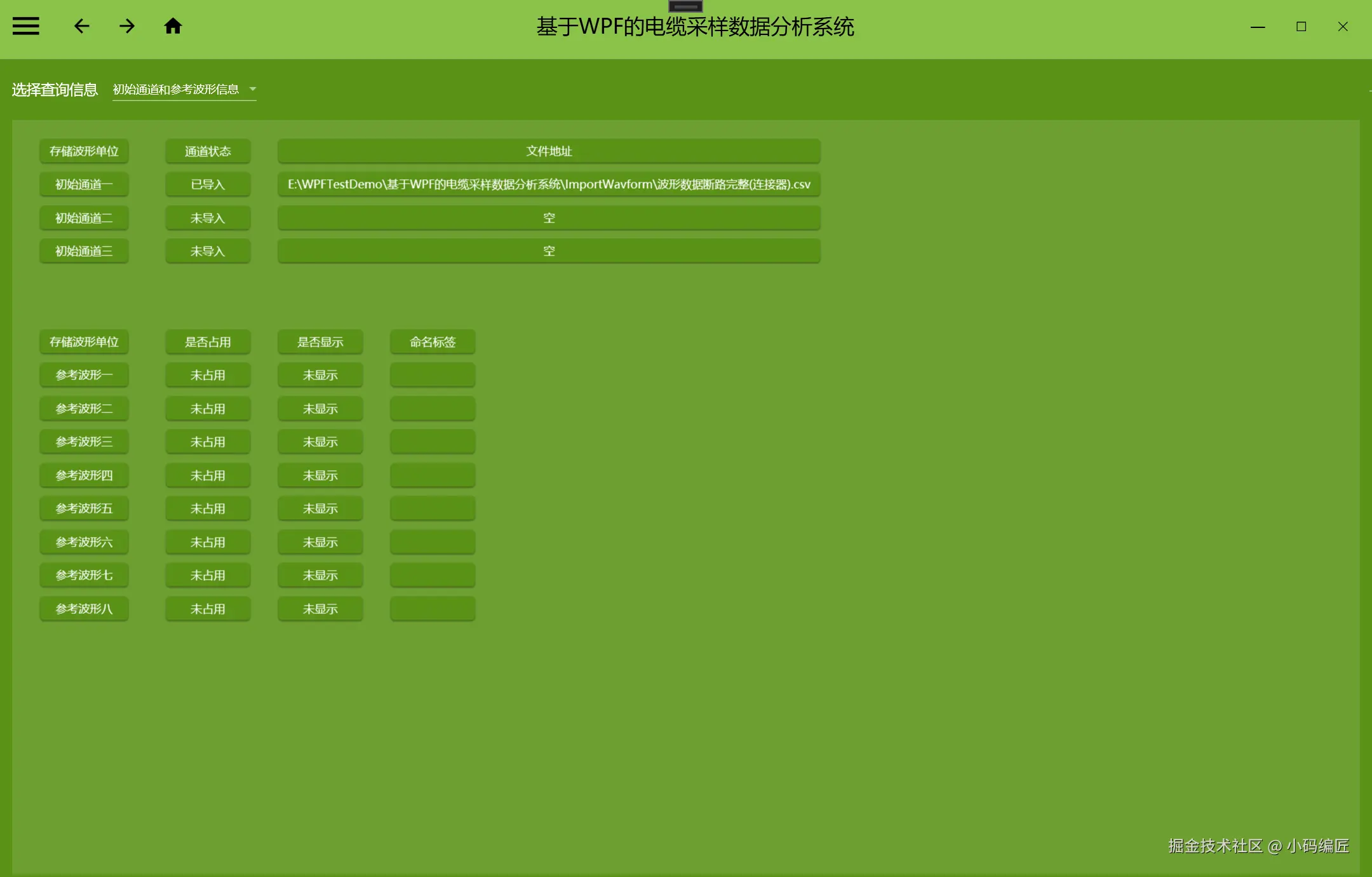Image resolution: width=1372 pixels, height=877 pixels.
Task: Click the 已导入 status for 初始通道一
Action: click(208, 185)
